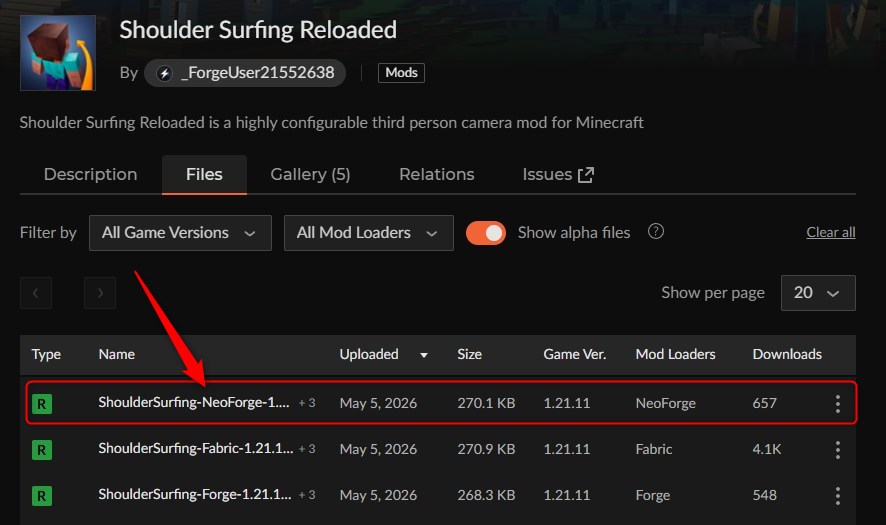Image resolution: width=886 pixels, height=525 pixels.
Task: Click the Game Ver. column header
Action: click(575, 354)
